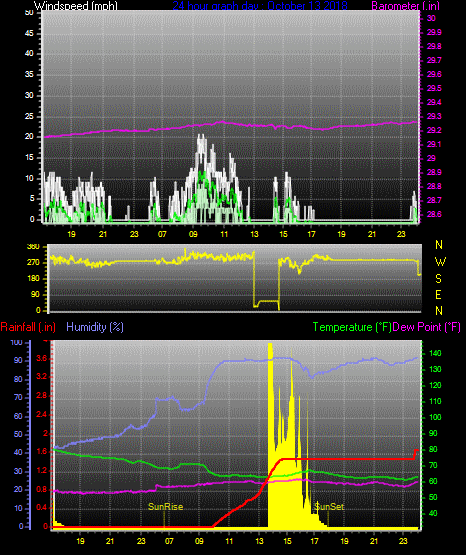Click the 45 mph windspeed scale value
Image resolution: width=466 pixels, height=555 pixels.
pos(29,33)
